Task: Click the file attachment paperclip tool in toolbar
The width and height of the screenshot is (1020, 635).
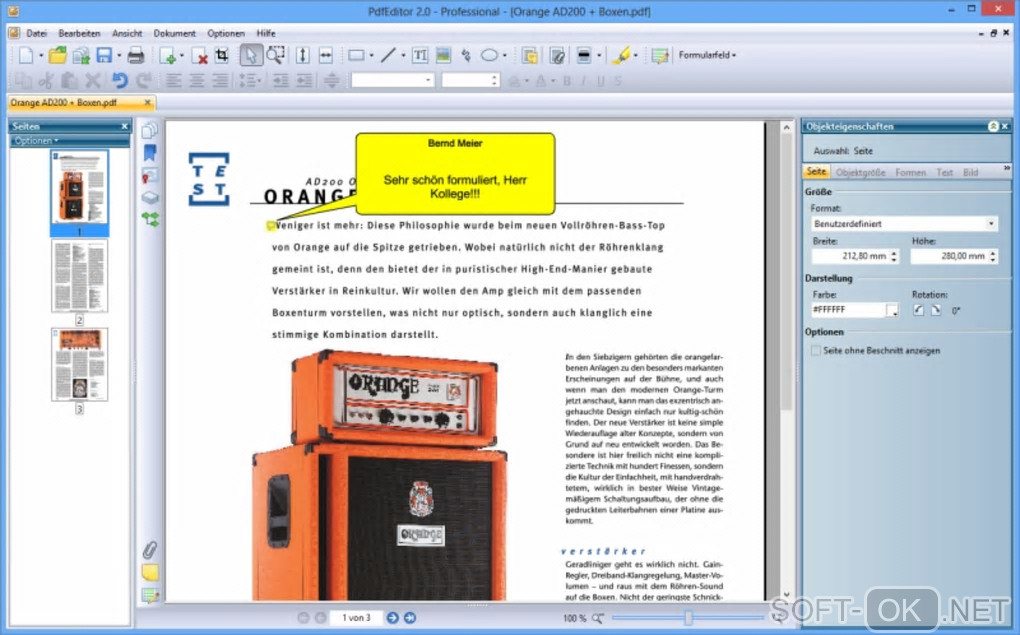Action: (557, 56)
